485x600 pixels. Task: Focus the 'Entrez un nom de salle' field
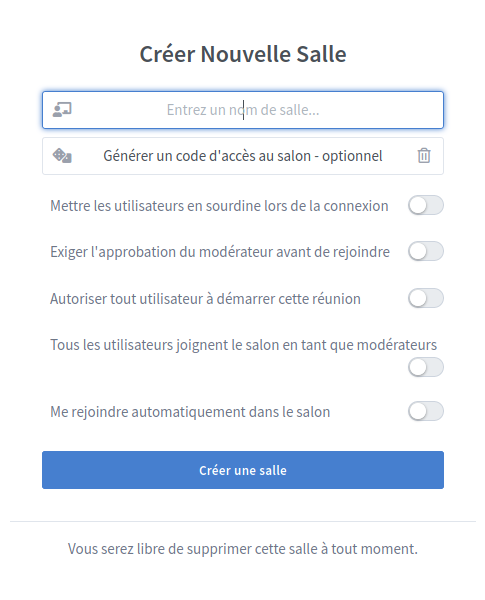[x=243, y=110]
